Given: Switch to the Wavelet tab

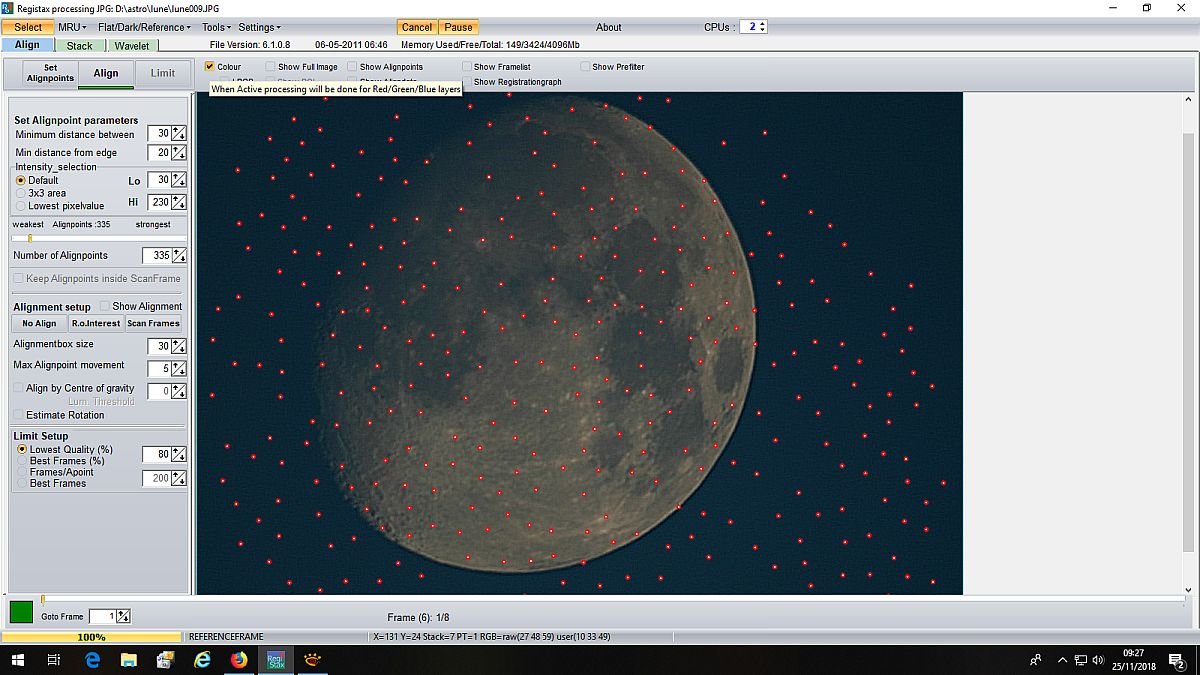Looking at the screenshot, I should pyautogui.click(x=132, y=45).
